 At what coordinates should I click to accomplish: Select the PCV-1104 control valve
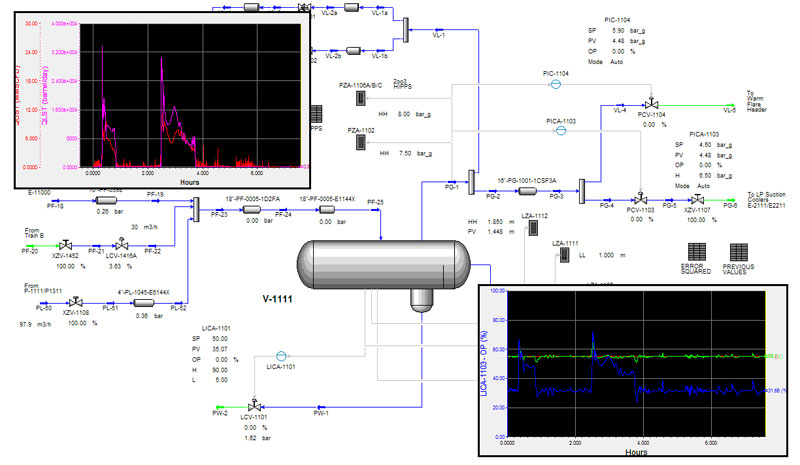coord(651,105)
